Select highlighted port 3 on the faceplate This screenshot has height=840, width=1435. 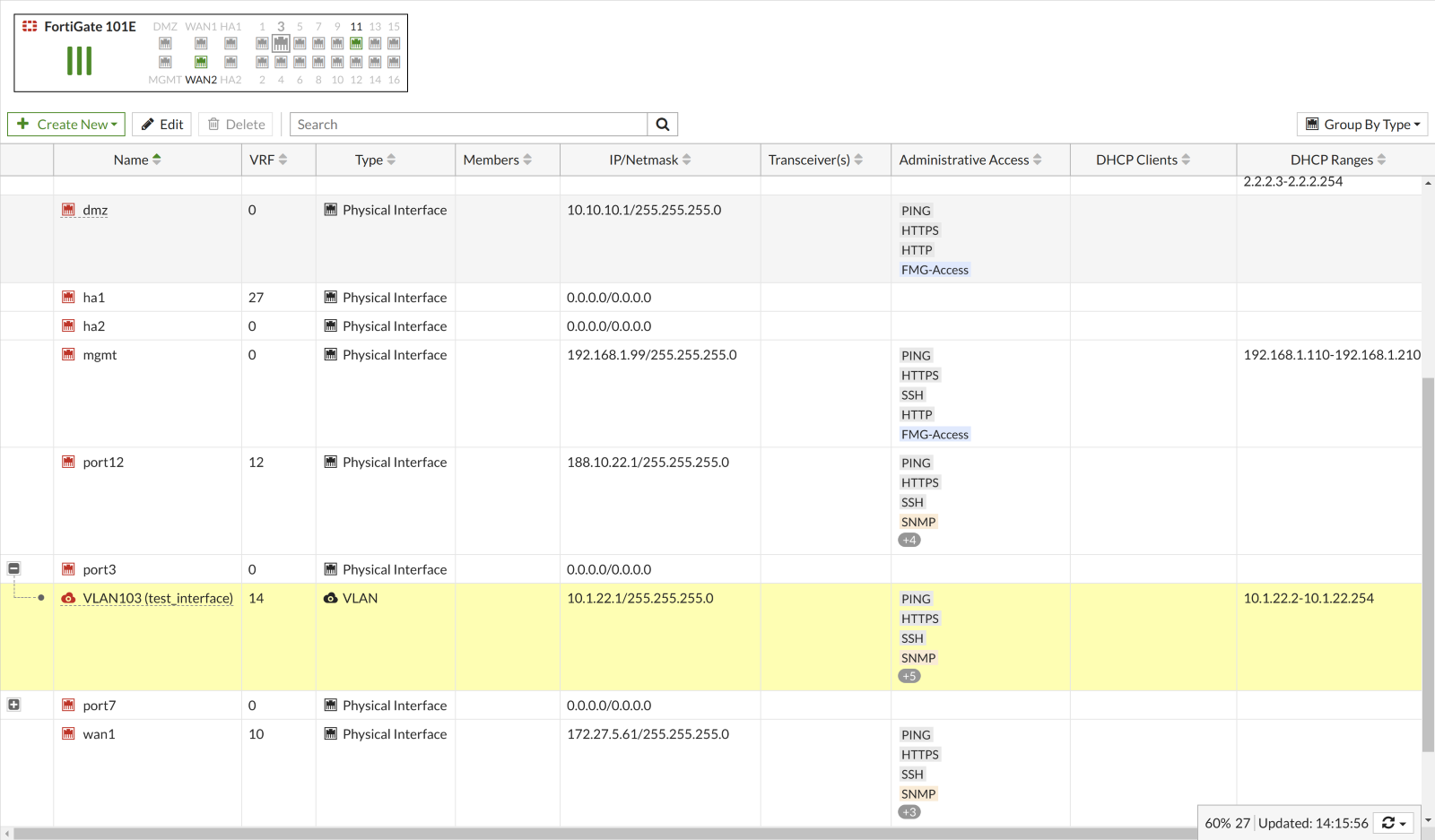tap(281, 43)
